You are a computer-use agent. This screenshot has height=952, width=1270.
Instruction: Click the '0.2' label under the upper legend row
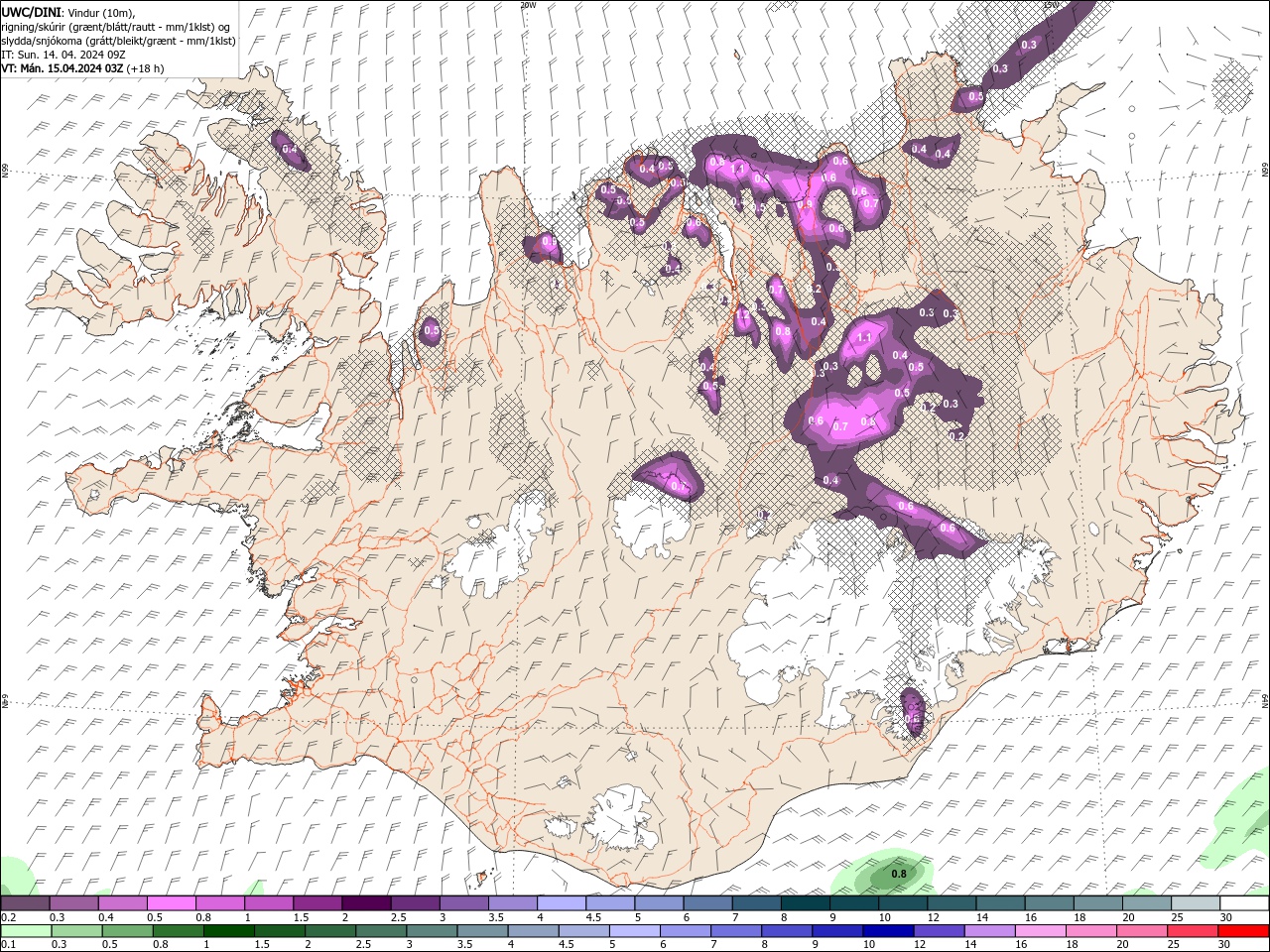[x=8, y=917]
